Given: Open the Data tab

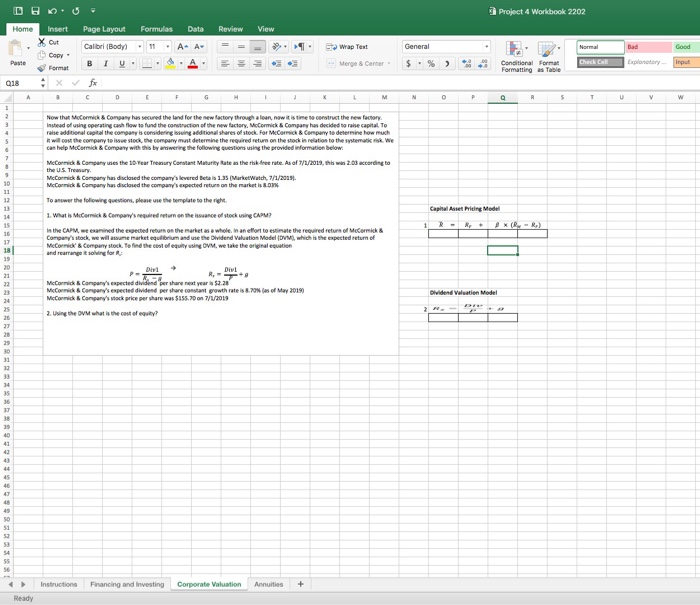Looking at the screenshot, I should pyautogui.click(x=196, y=29).
